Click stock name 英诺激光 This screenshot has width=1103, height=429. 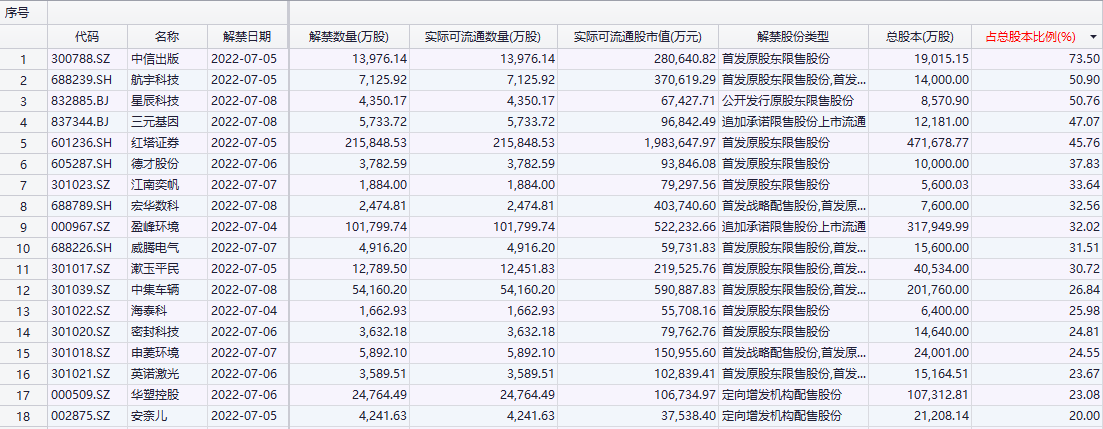pyautogui.click(x=155, y=375)
